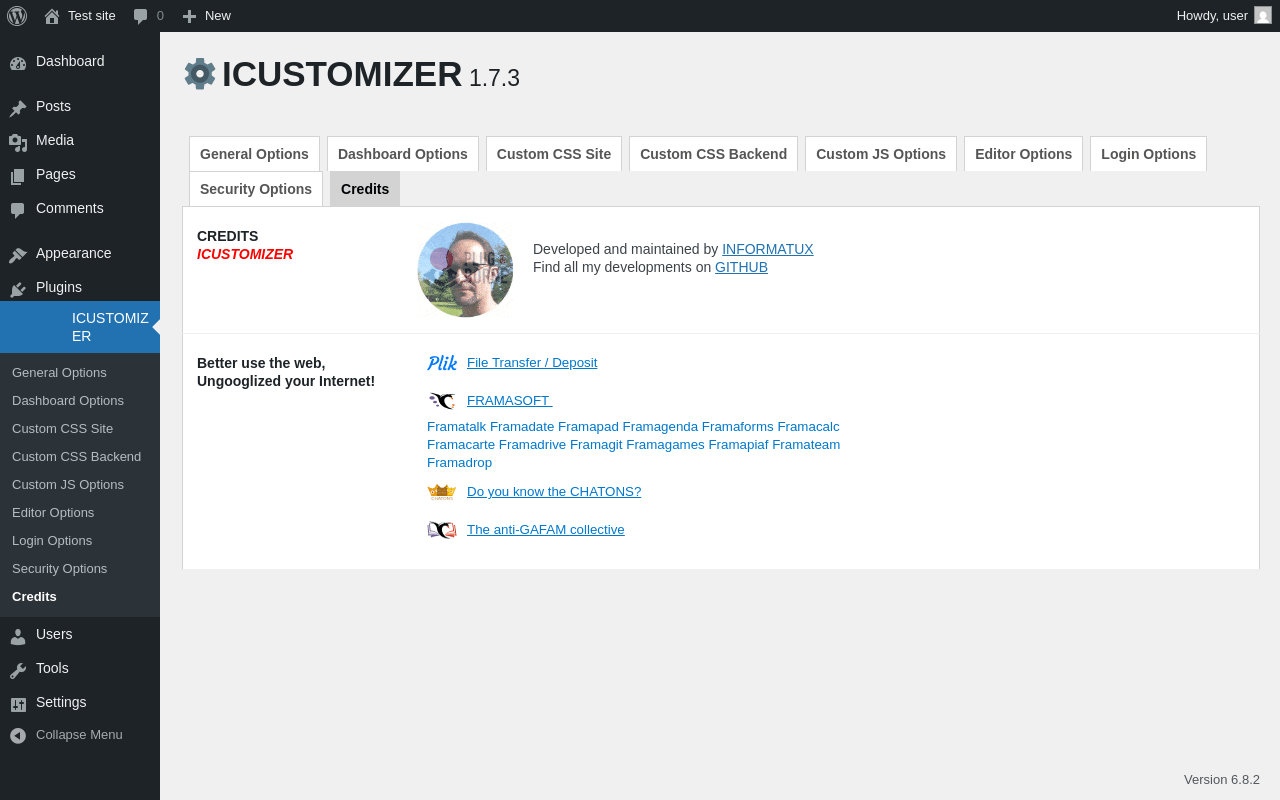Open the INFORMATUX link

pos(768,249)
